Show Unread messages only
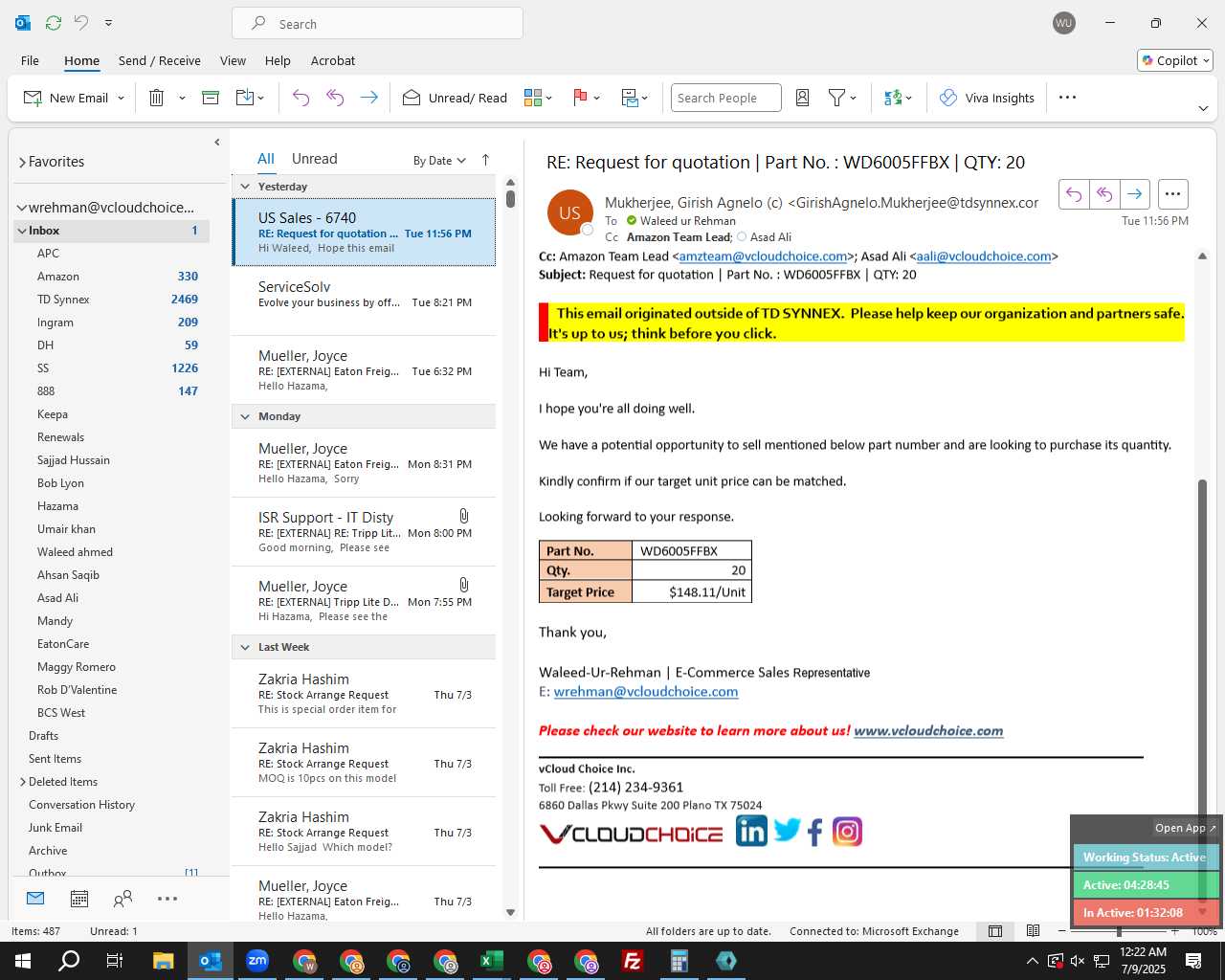Image resolution: width=1225 pixels, height=980 pixels. 314,159
